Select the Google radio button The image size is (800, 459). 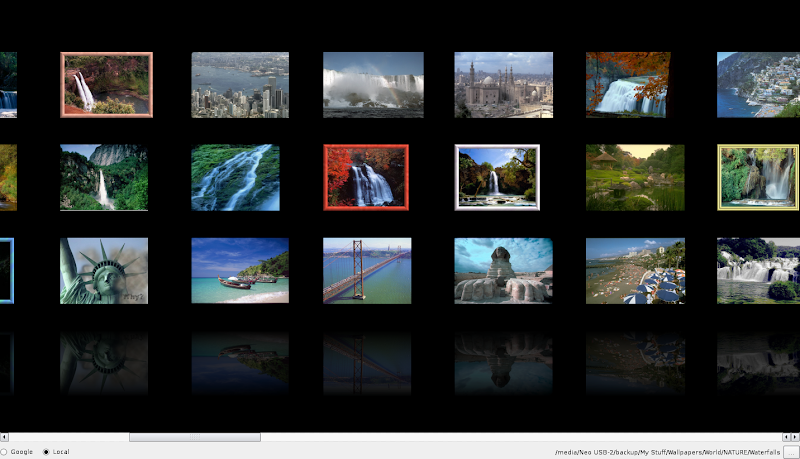click(x=4, y=452)
